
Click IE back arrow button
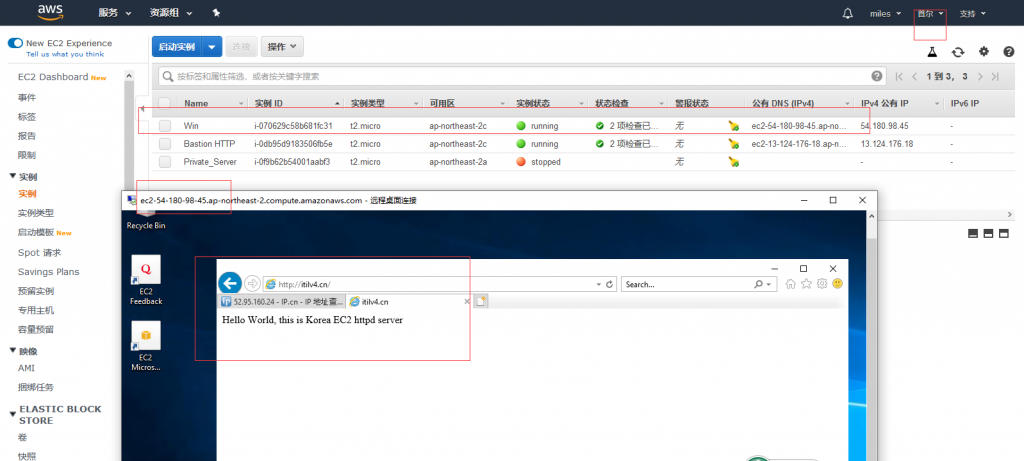(x=229, y=283)
